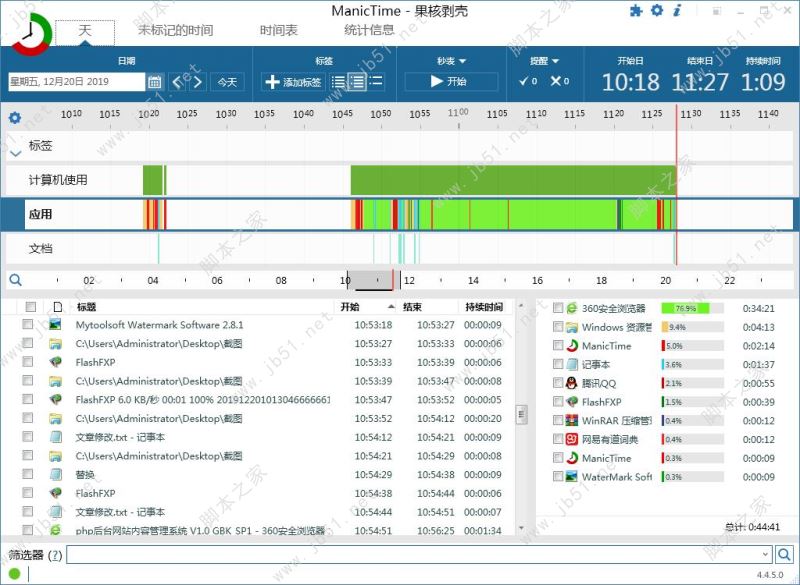Start the stopwatch with 开始 button
This screenshot has height=585, width=800.
coord(451,82)
